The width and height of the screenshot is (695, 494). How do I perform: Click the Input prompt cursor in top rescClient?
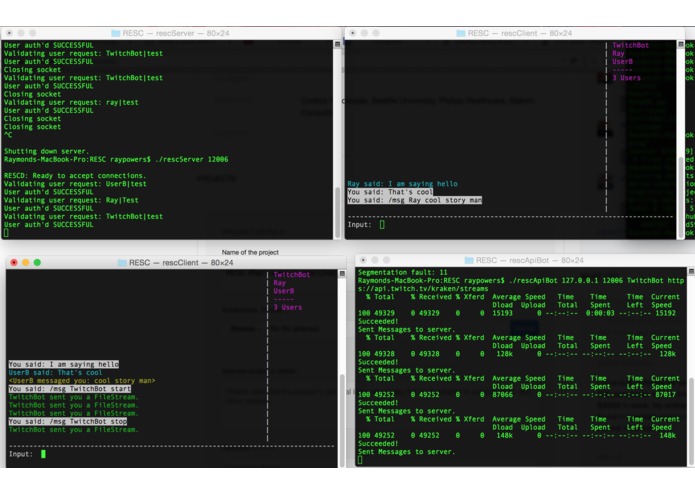point(382,225)
